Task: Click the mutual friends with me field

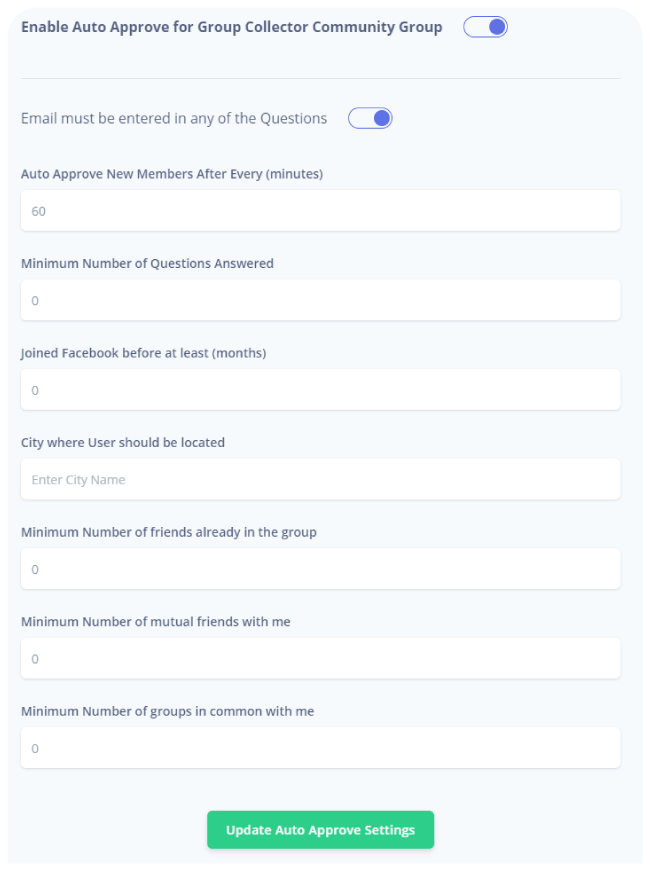Action: pyautogui.click(x=320, y=658)
